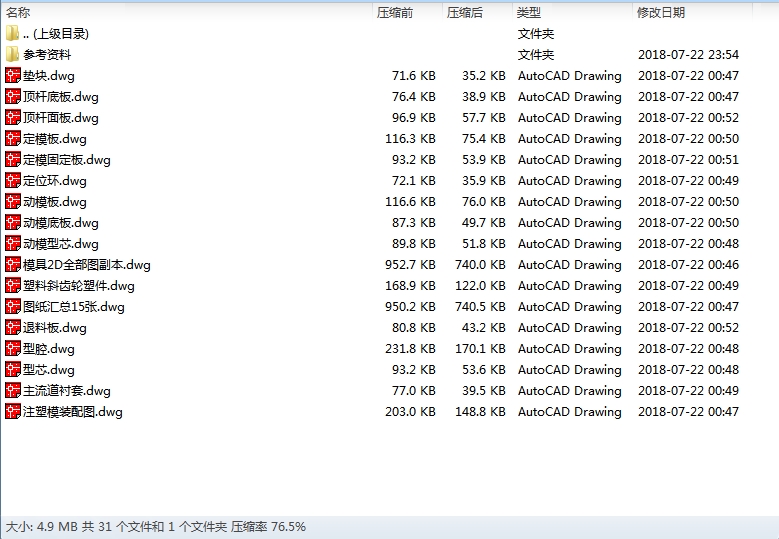Click the DWG icon of 动模型芯.dwg
779x539 pixels.
[x=12, y=243]
